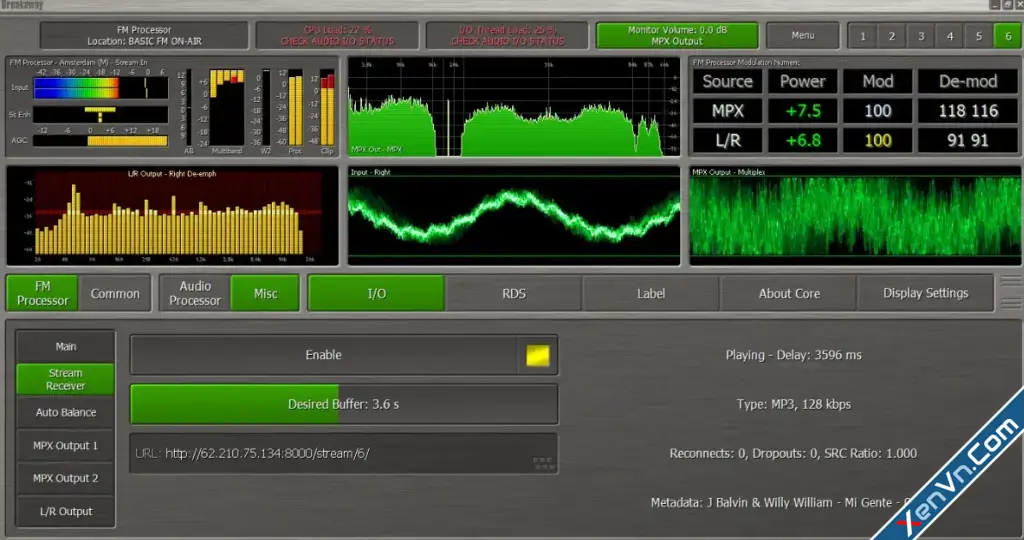Image resolution: width=1024 pixels, height=540 pixels.
Task: Click the St Enh meter
Action: click(x=101, y=114)
